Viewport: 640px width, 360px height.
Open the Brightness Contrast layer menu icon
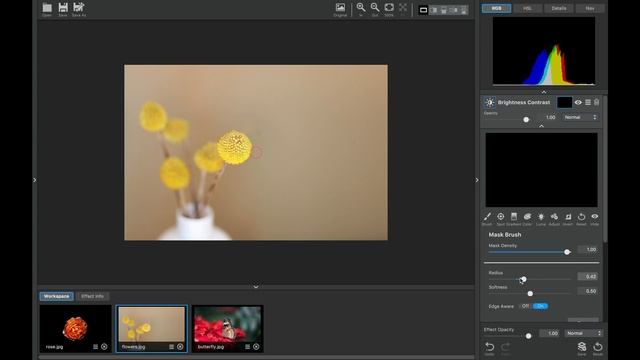coord(588,102)
